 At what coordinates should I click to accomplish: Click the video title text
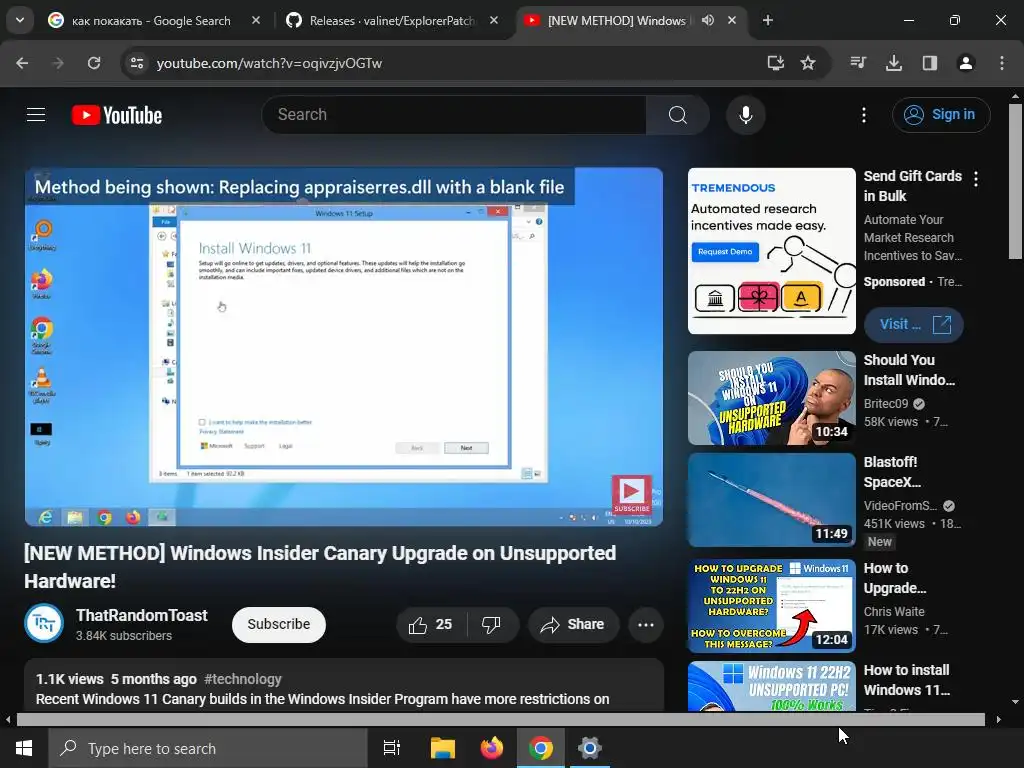(x=320, y=567)
